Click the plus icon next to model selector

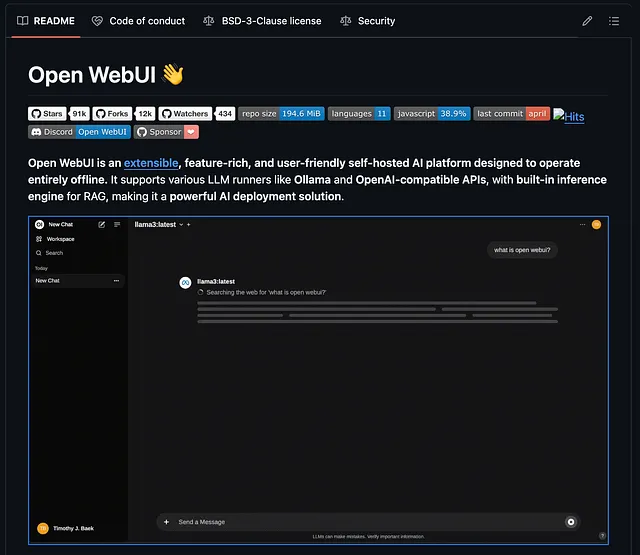tap(189, 225)
